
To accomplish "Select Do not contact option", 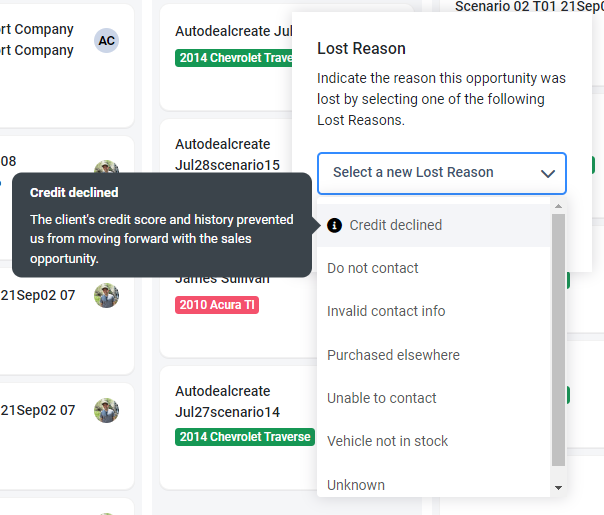I will 434,268.
